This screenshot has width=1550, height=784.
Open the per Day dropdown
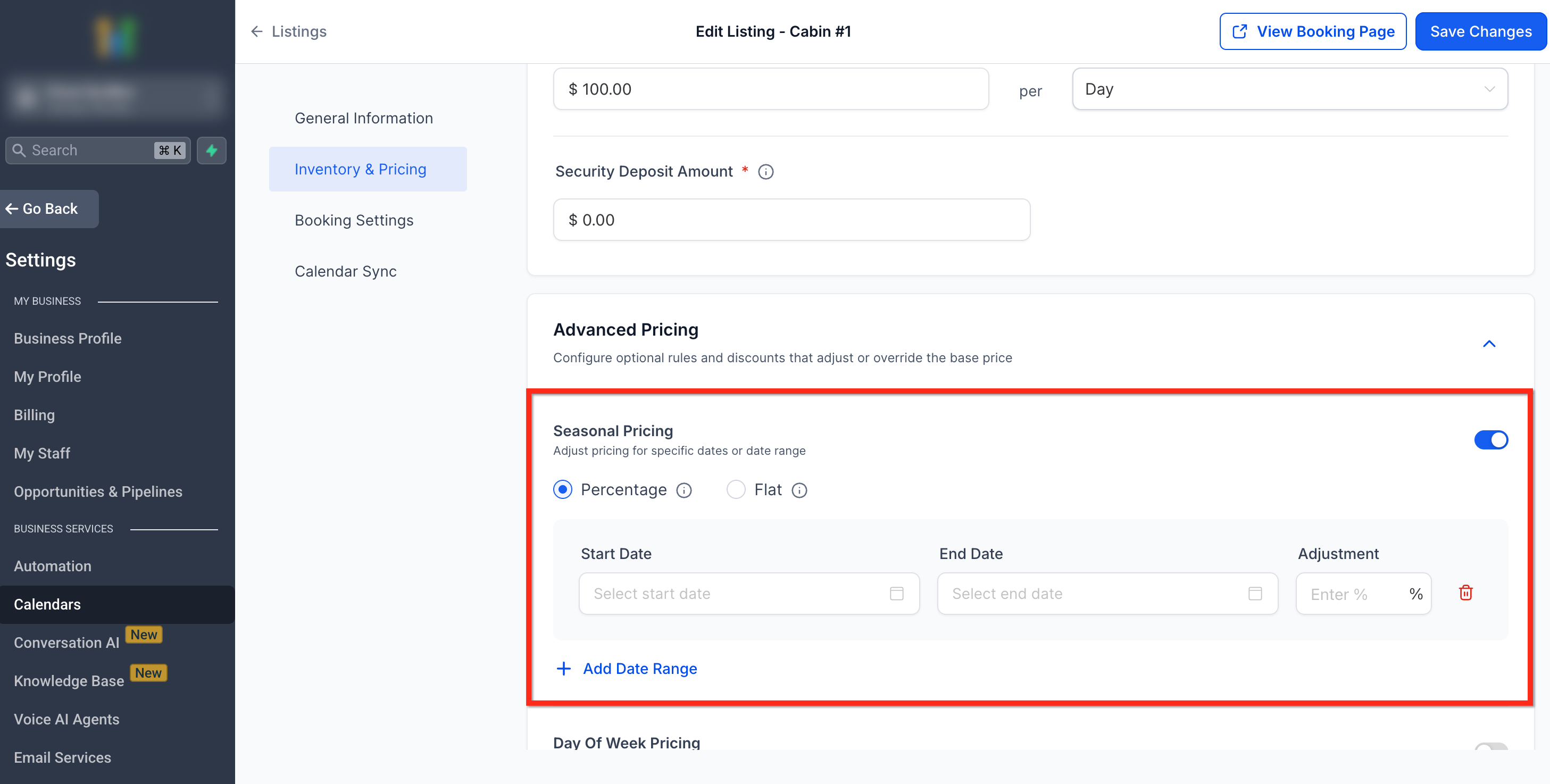pos(1289,89)
